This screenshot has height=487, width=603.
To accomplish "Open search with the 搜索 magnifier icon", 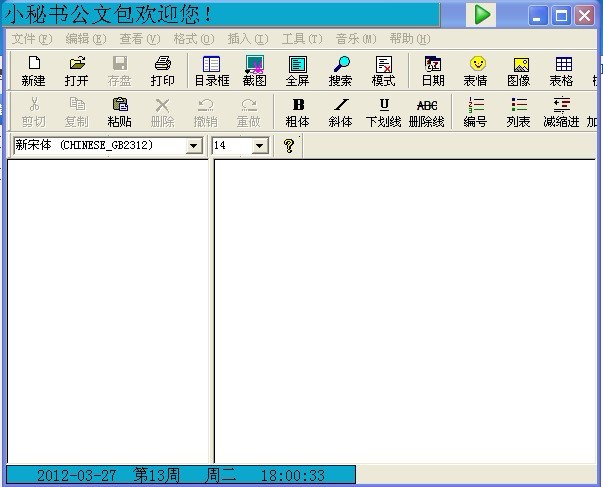I will point(341,71).
